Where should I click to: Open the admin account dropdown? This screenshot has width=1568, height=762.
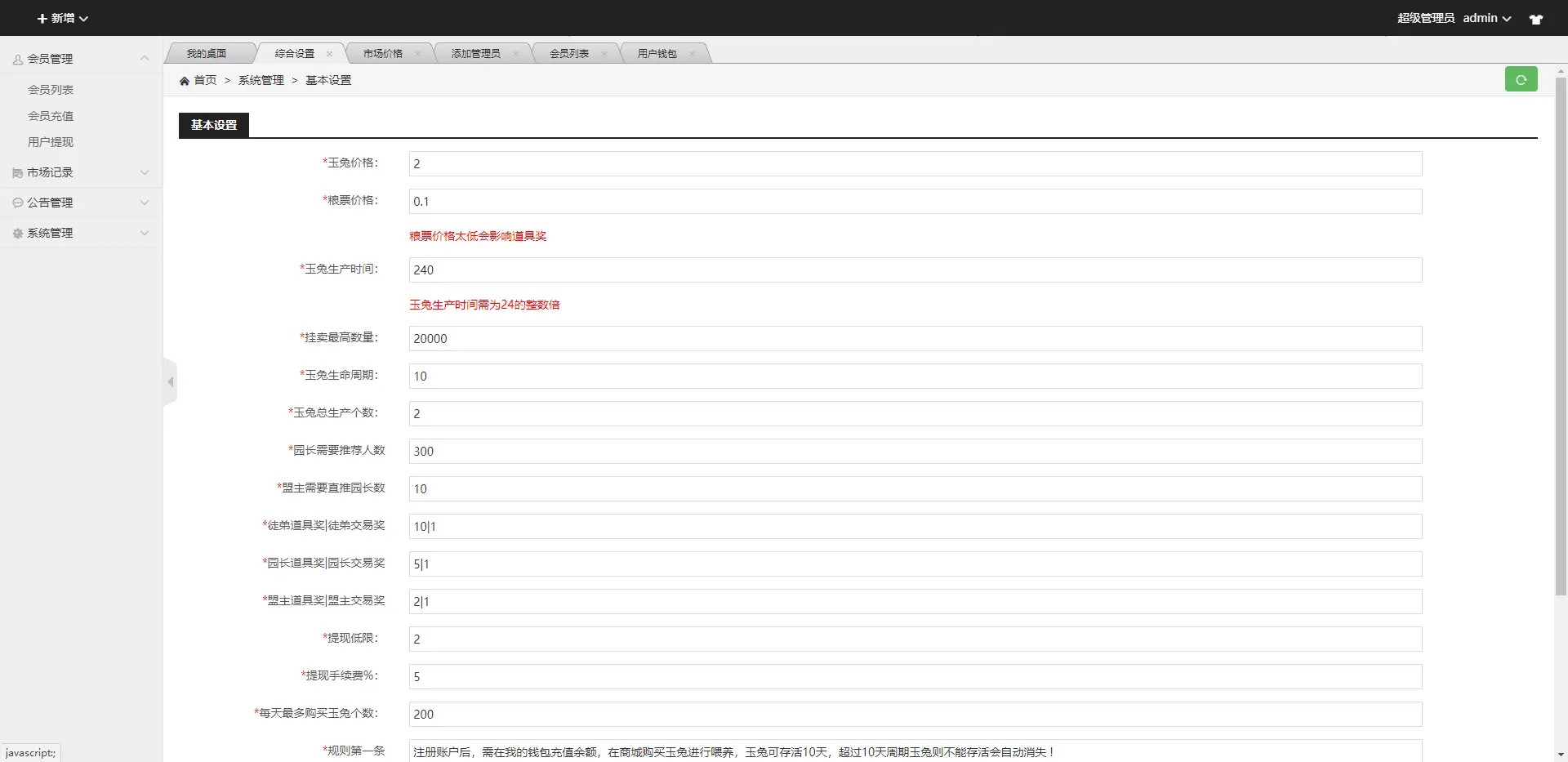1486,18
